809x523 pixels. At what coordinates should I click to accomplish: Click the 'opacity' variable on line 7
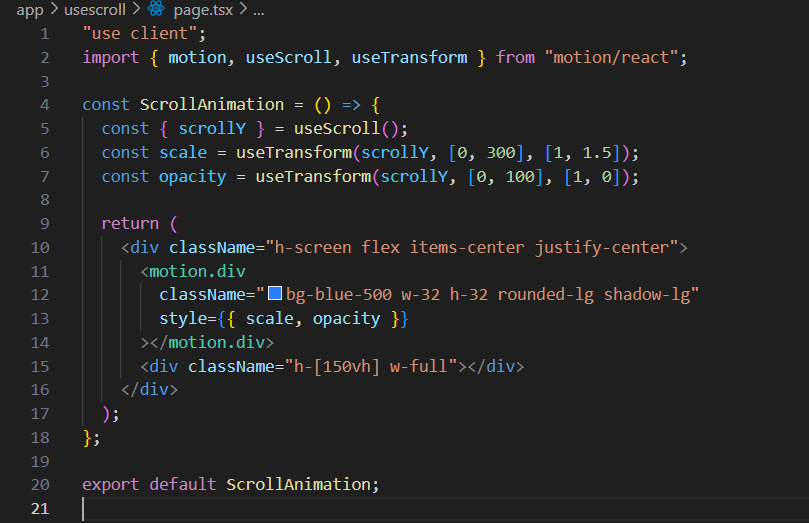point(192,176)
